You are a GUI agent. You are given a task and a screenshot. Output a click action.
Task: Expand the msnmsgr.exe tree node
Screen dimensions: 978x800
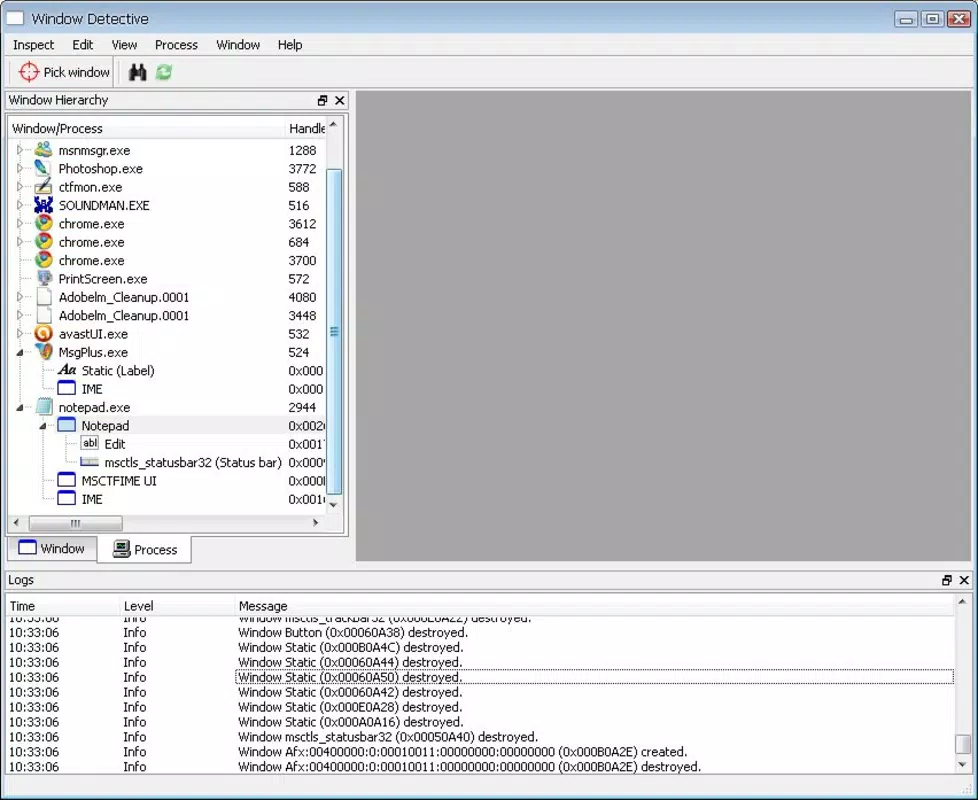click(20, 150)
